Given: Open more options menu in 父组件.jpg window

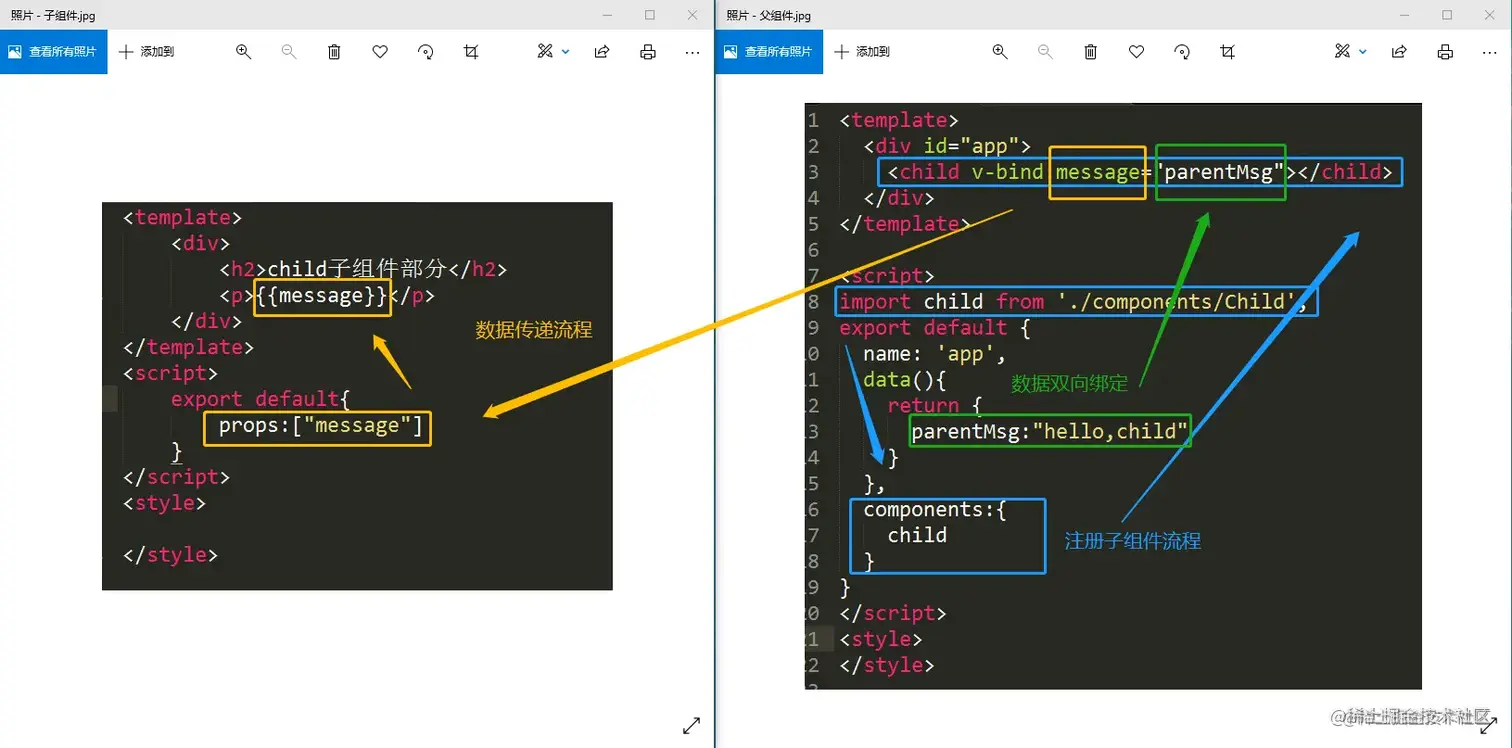Looking at the screenshot, I should click(x=1489, y=52).
